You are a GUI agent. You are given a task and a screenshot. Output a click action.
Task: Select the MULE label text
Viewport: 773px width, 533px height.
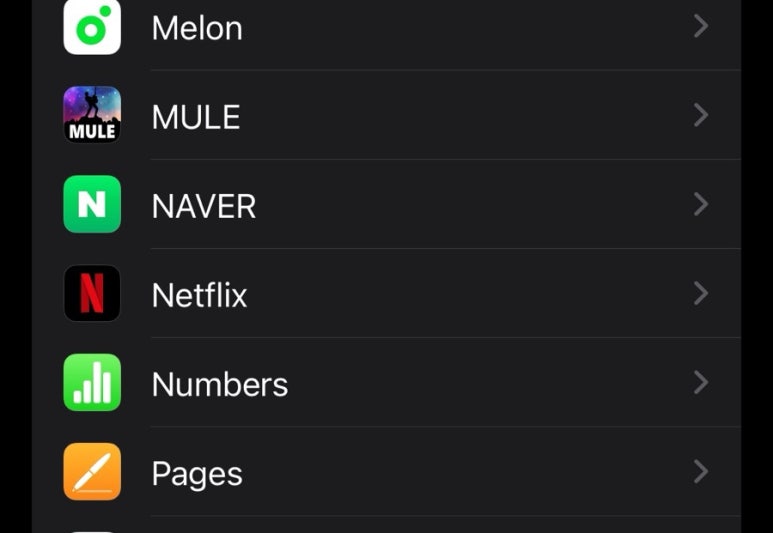point(196,117)
